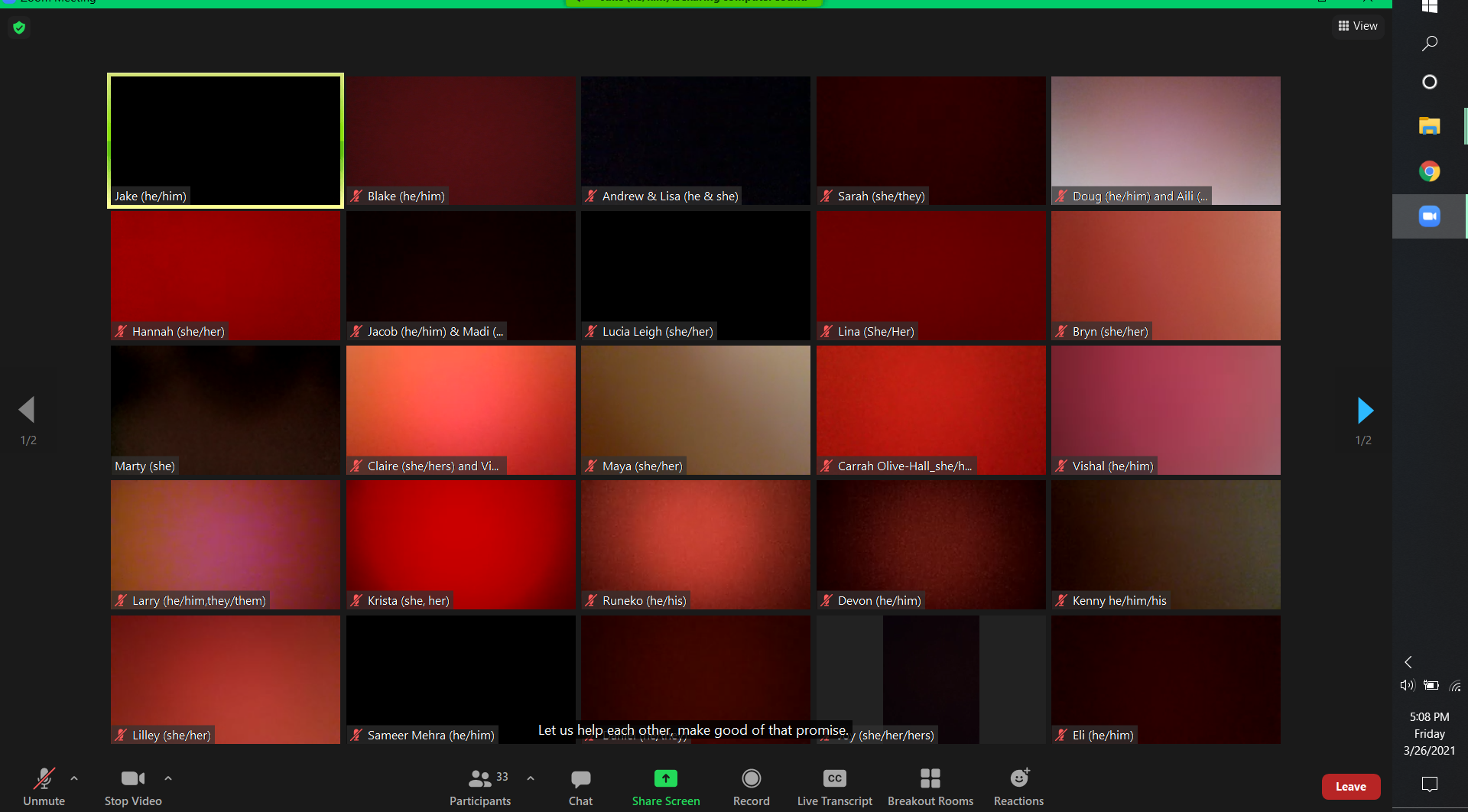Start recording the meeting

(752, 787)
